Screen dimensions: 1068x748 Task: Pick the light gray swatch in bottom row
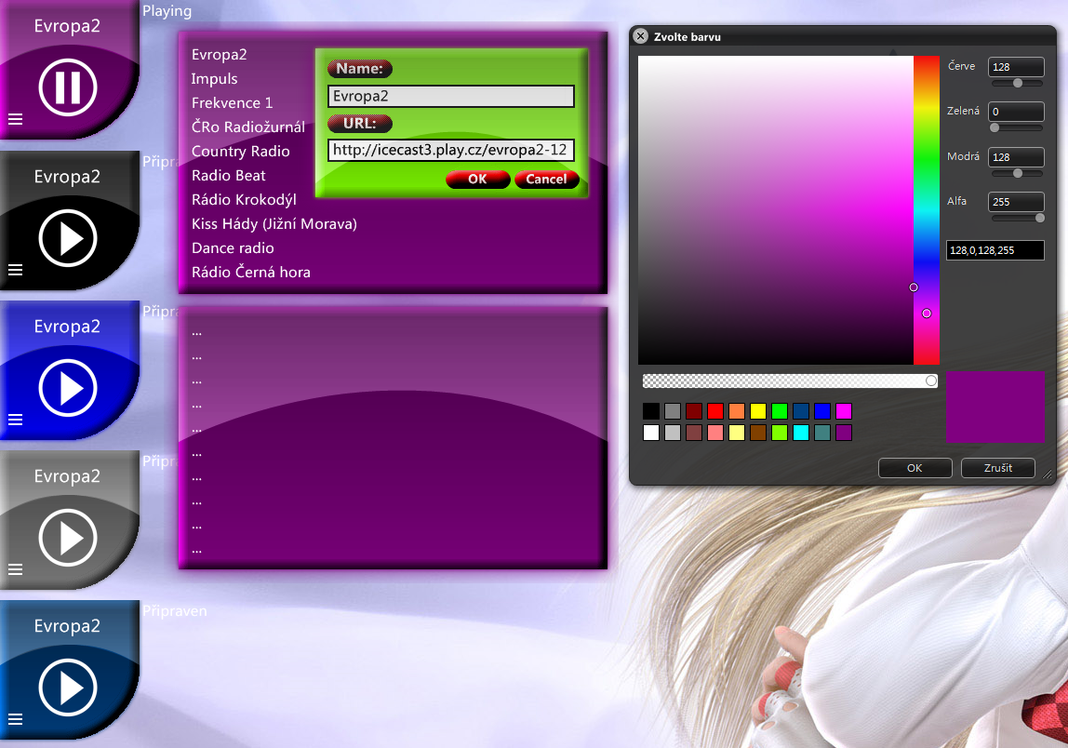pos(672,433)
